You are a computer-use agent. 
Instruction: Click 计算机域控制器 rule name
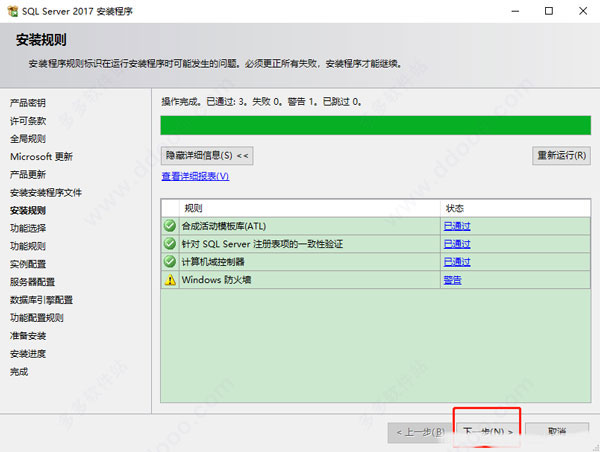pyautogui.click(x=213, y=262)
